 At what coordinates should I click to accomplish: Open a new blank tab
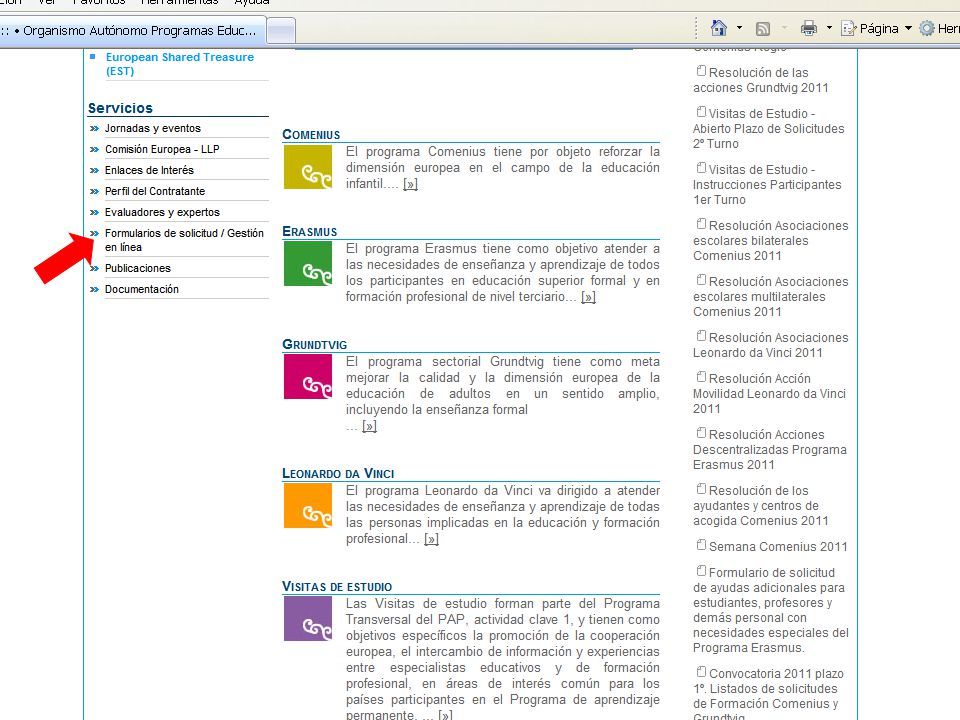click(282, 31)
